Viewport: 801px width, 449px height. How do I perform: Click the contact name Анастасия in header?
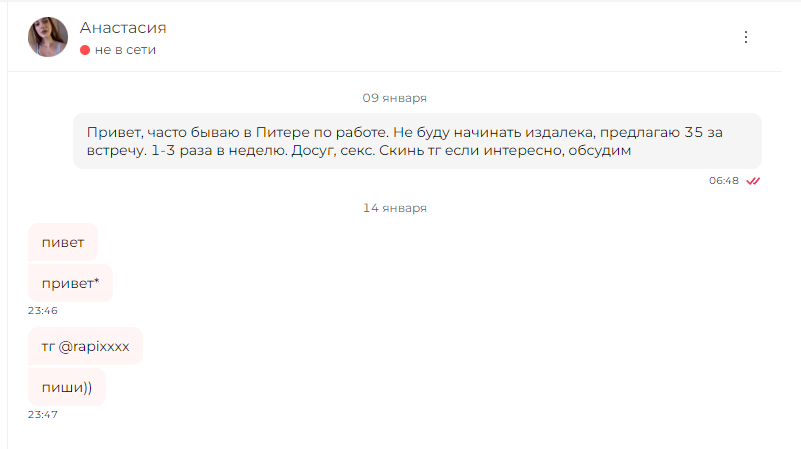click(123, 28)
